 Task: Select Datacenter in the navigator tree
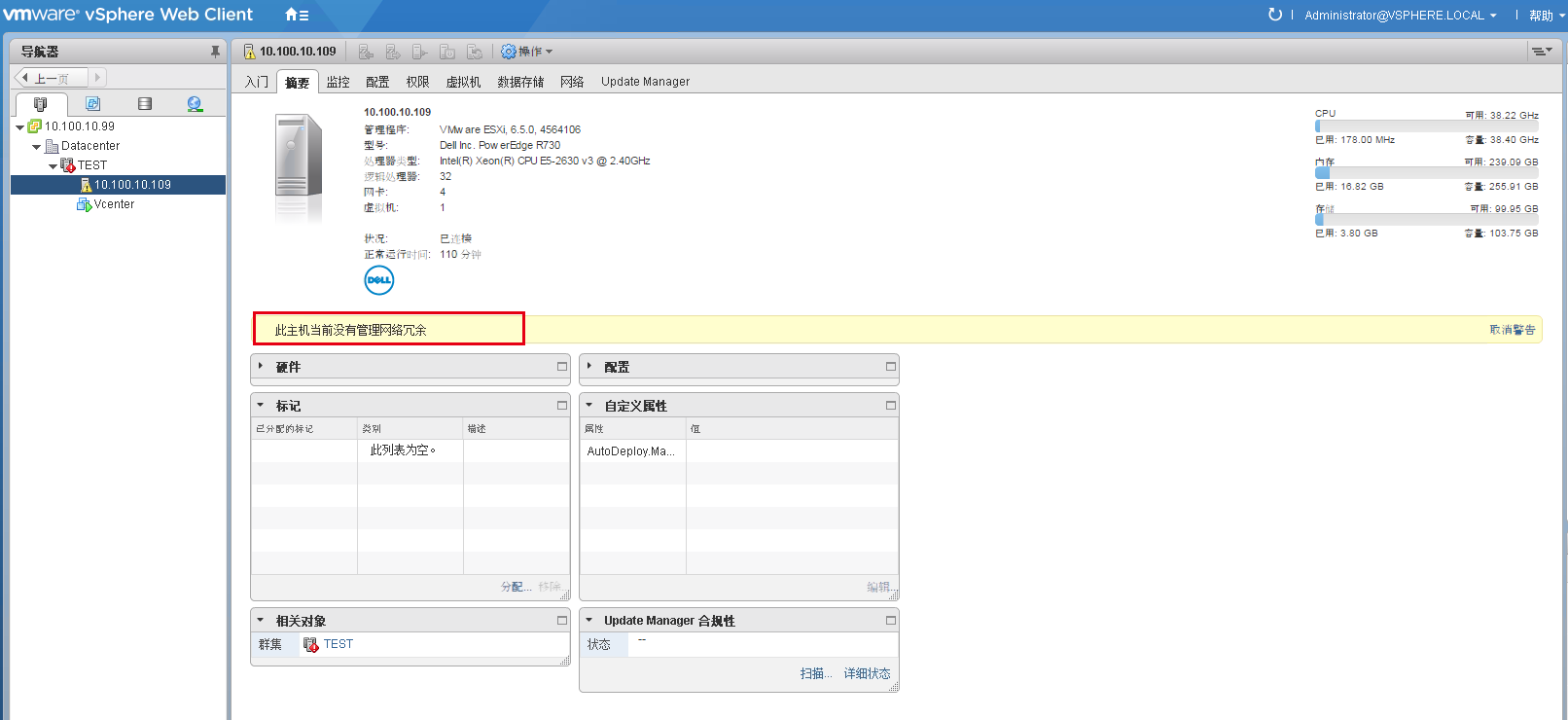click(x=90, y=146)
